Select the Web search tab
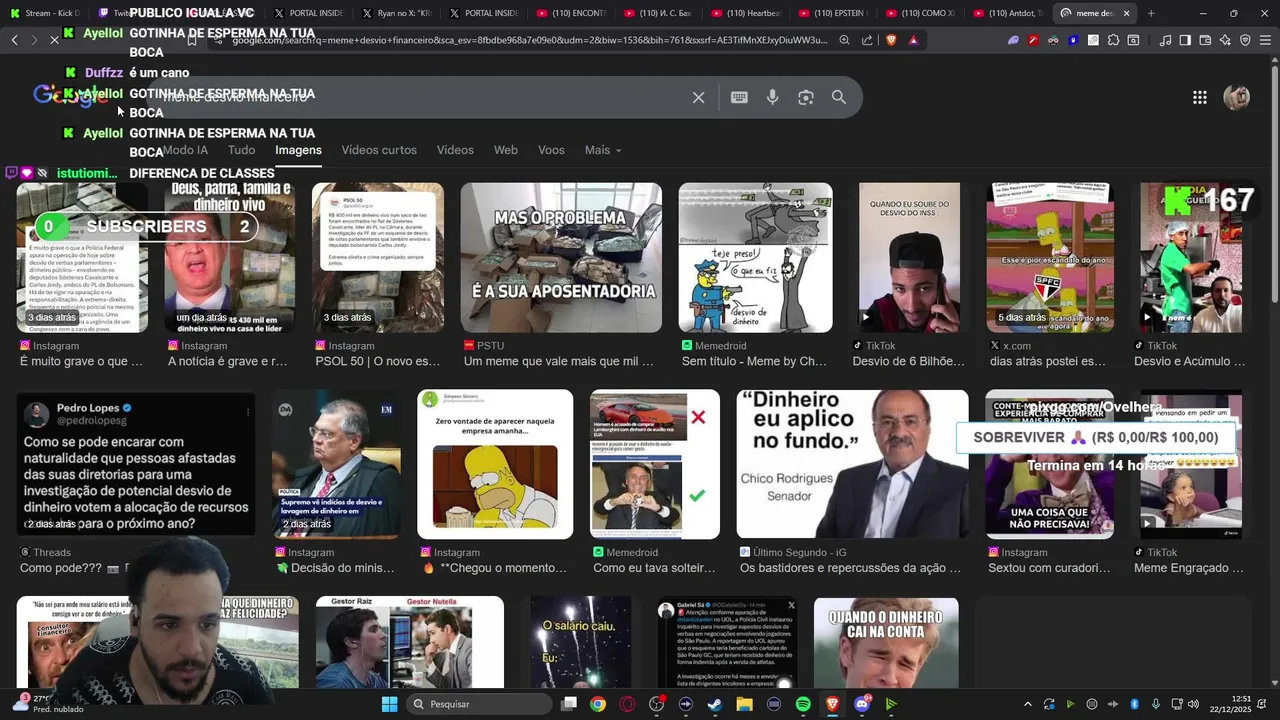Viewport: 1280px width, 720px height. [506, 150]
